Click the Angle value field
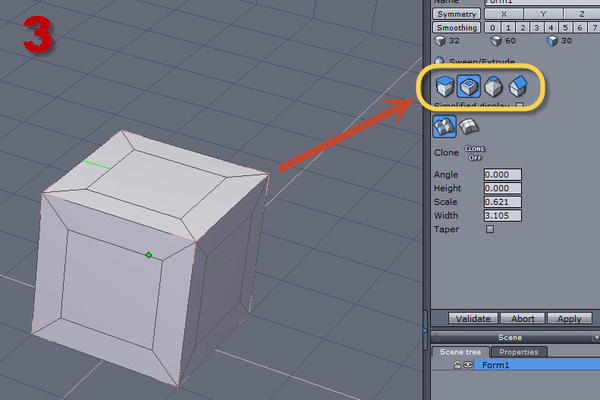Screen dimensions: 600x400 coord(502,175)
